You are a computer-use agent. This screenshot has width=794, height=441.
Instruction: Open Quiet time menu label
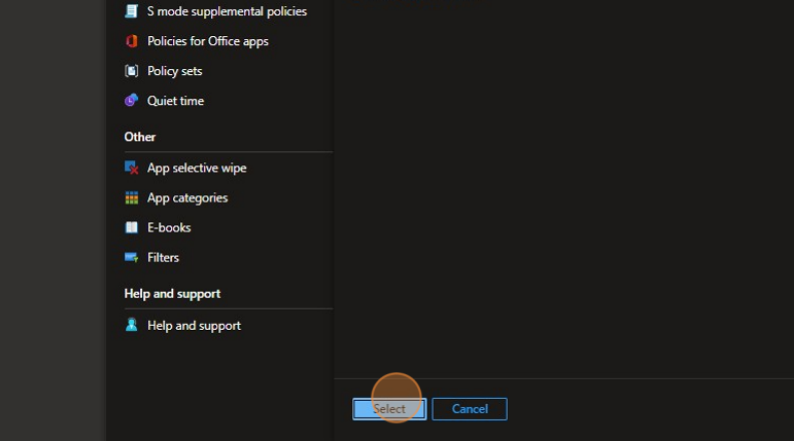175,101
